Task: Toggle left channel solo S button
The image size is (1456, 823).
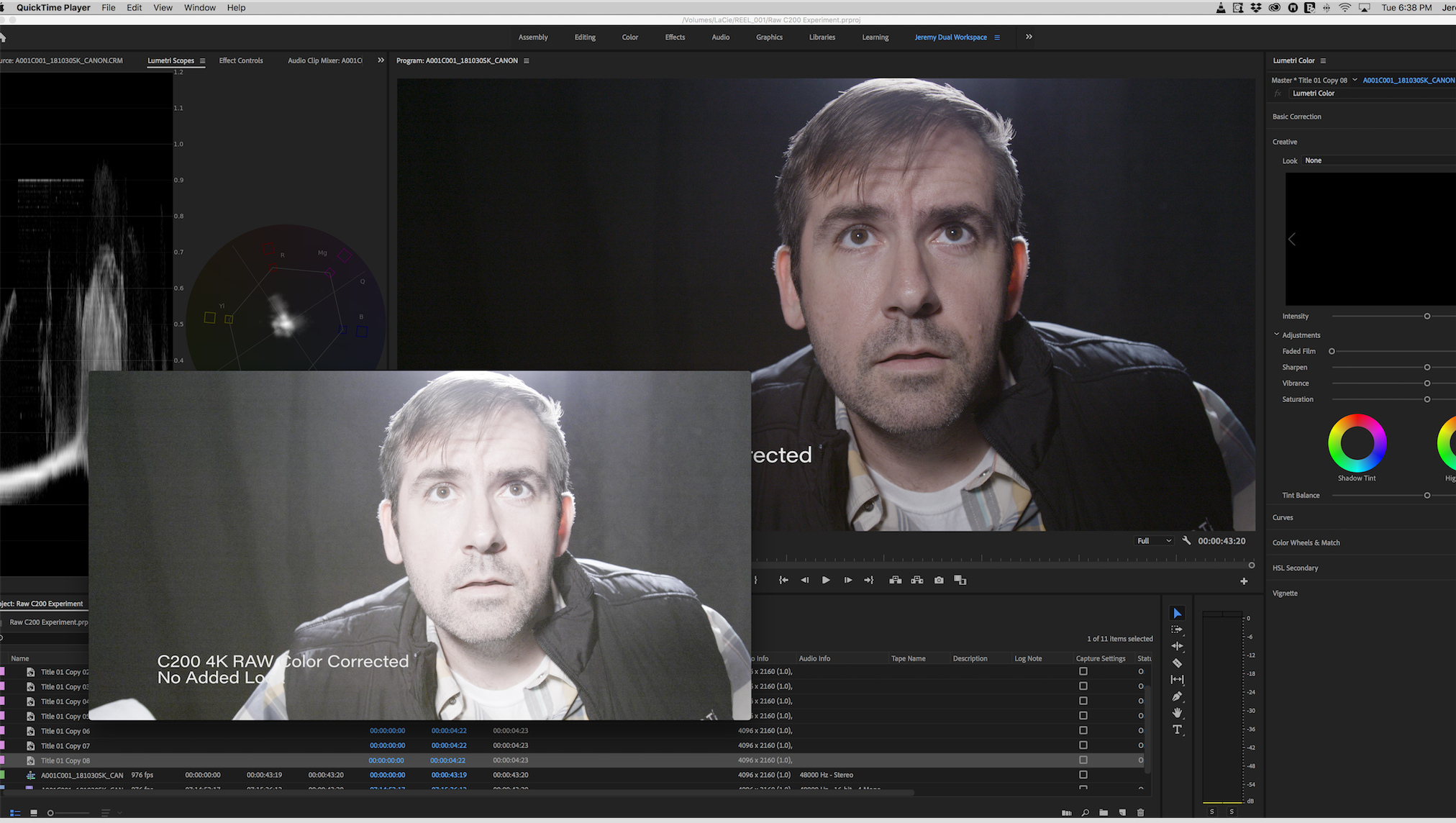Action: 1212,811
